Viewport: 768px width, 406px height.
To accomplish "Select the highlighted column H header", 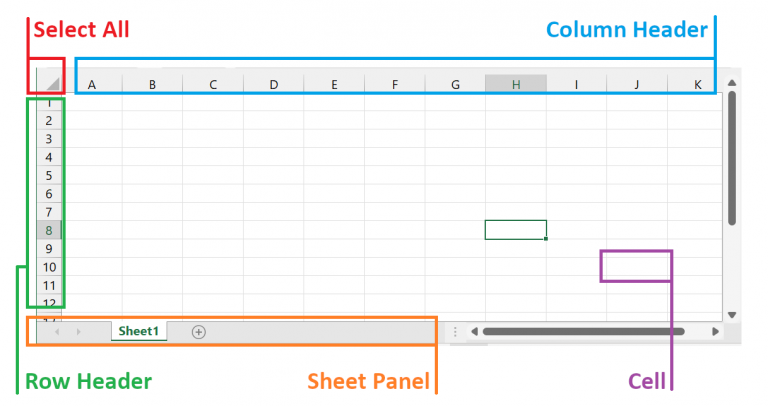I will (515, 85).
